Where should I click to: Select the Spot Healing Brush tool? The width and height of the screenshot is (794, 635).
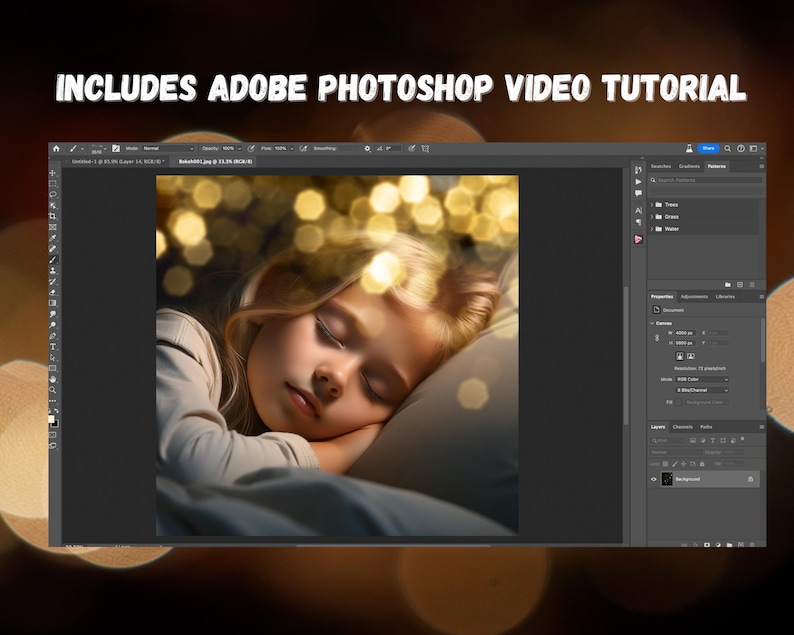click(x=53, y=249)
